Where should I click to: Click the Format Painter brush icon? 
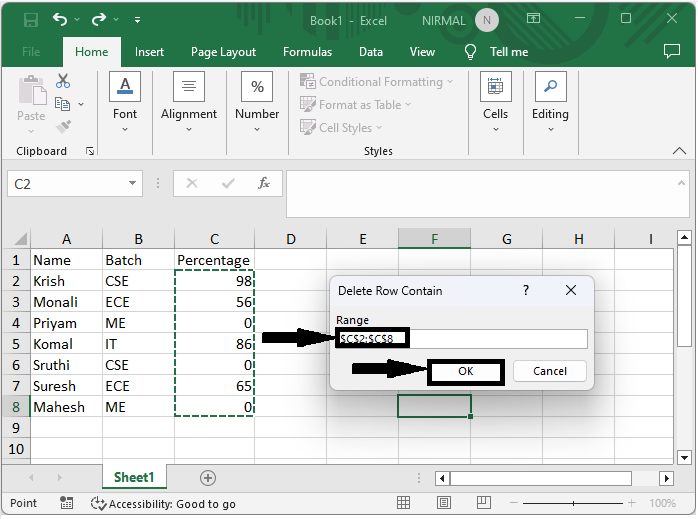[63, 127]
